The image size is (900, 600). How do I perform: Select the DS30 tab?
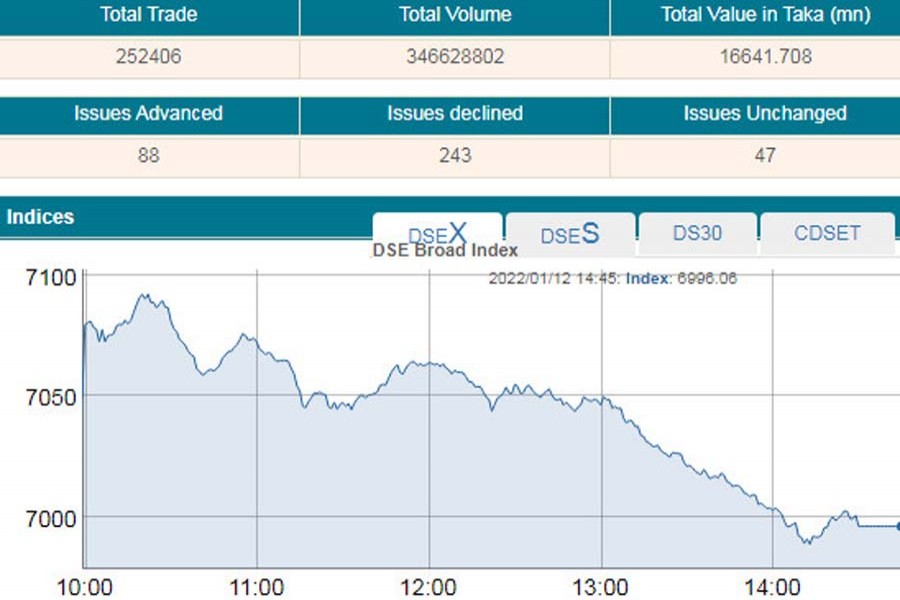(x=697, y=234)
